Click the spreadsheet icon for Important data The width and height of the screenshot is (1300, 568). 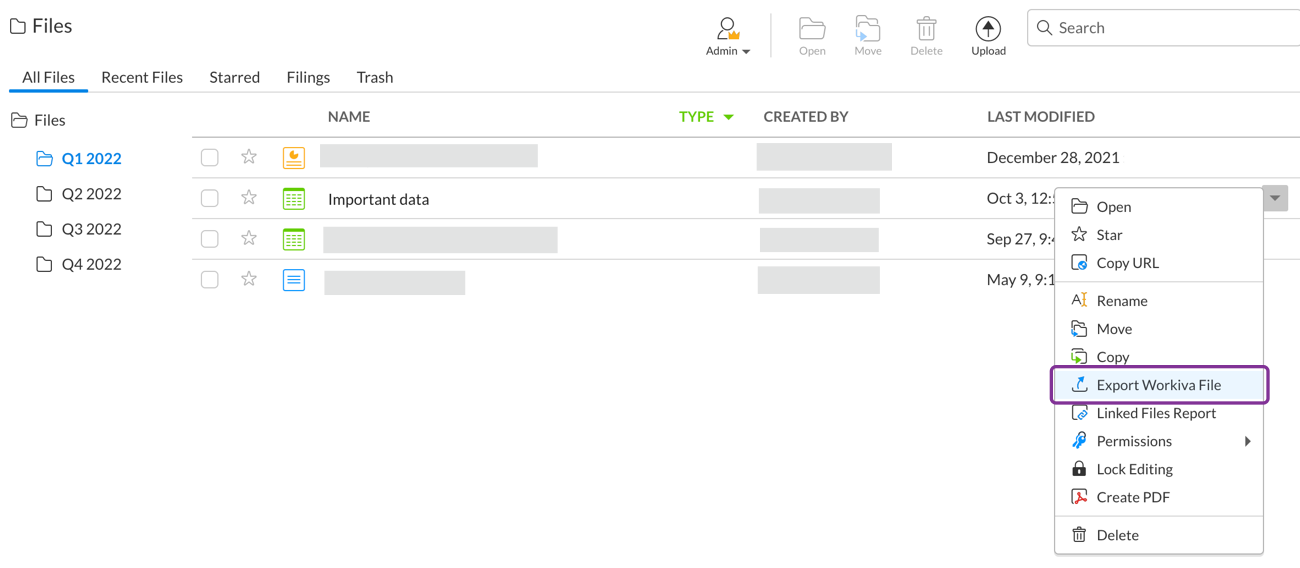coord(293,199)
